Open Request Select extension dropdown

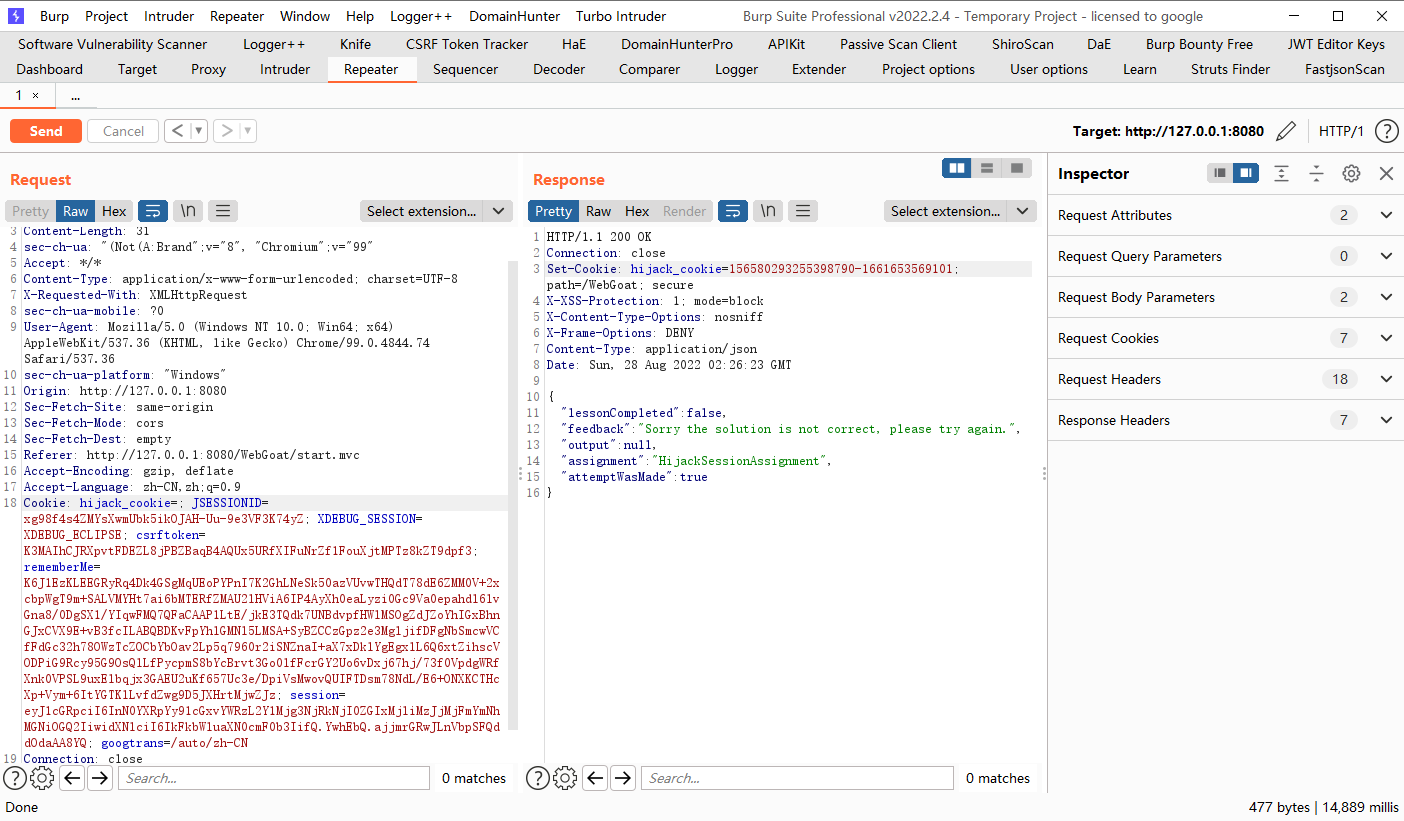(436, 211)
